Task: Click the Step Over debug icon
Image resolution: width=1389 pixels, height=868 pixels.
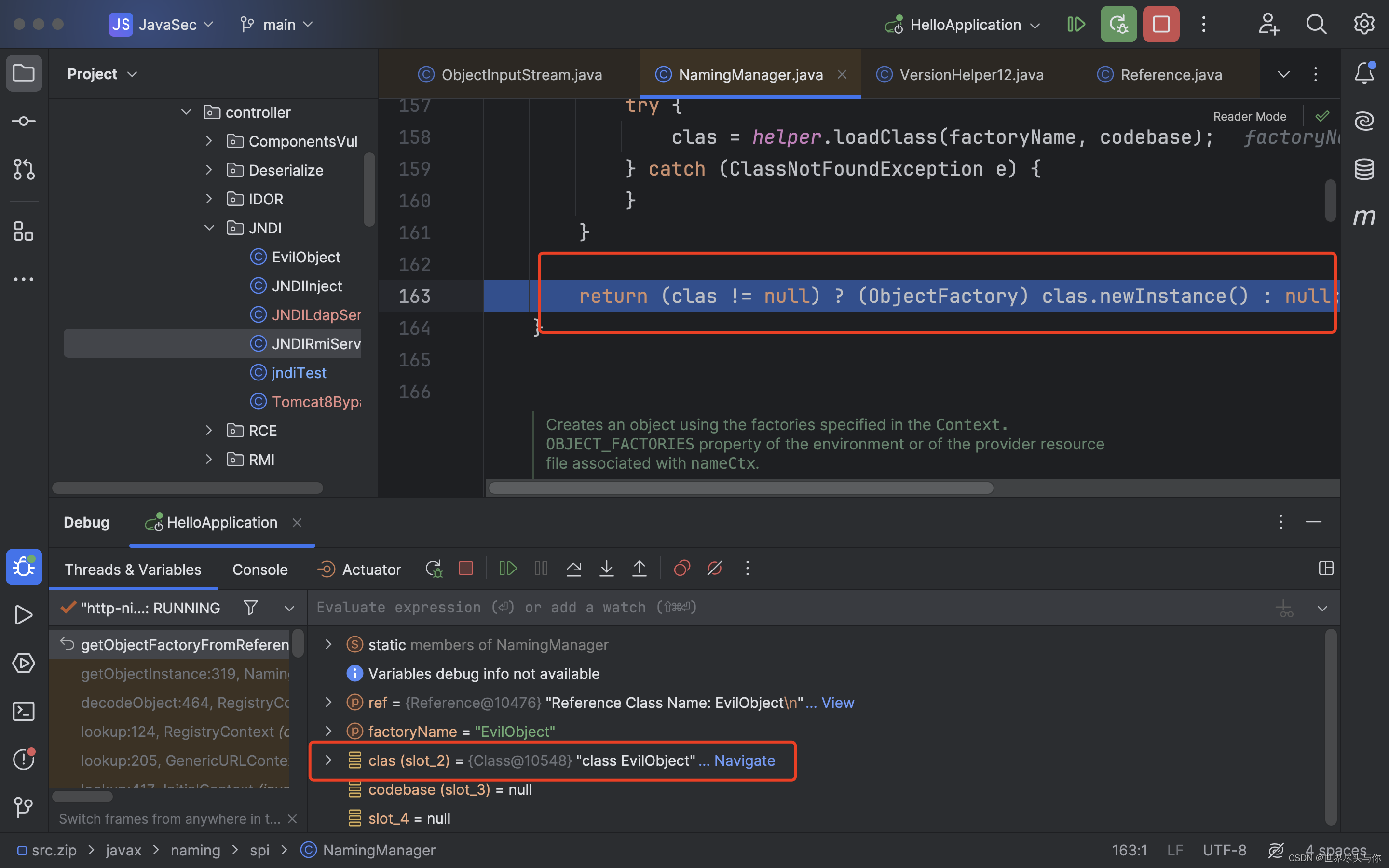Action: pos(573,569)
